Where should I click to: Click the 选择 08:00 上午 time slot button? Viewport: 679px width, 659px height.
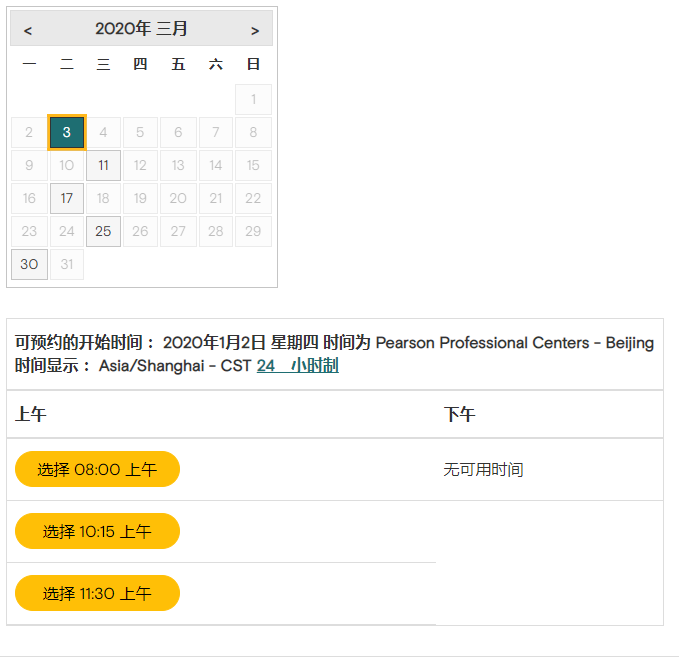tap(97, 469)
